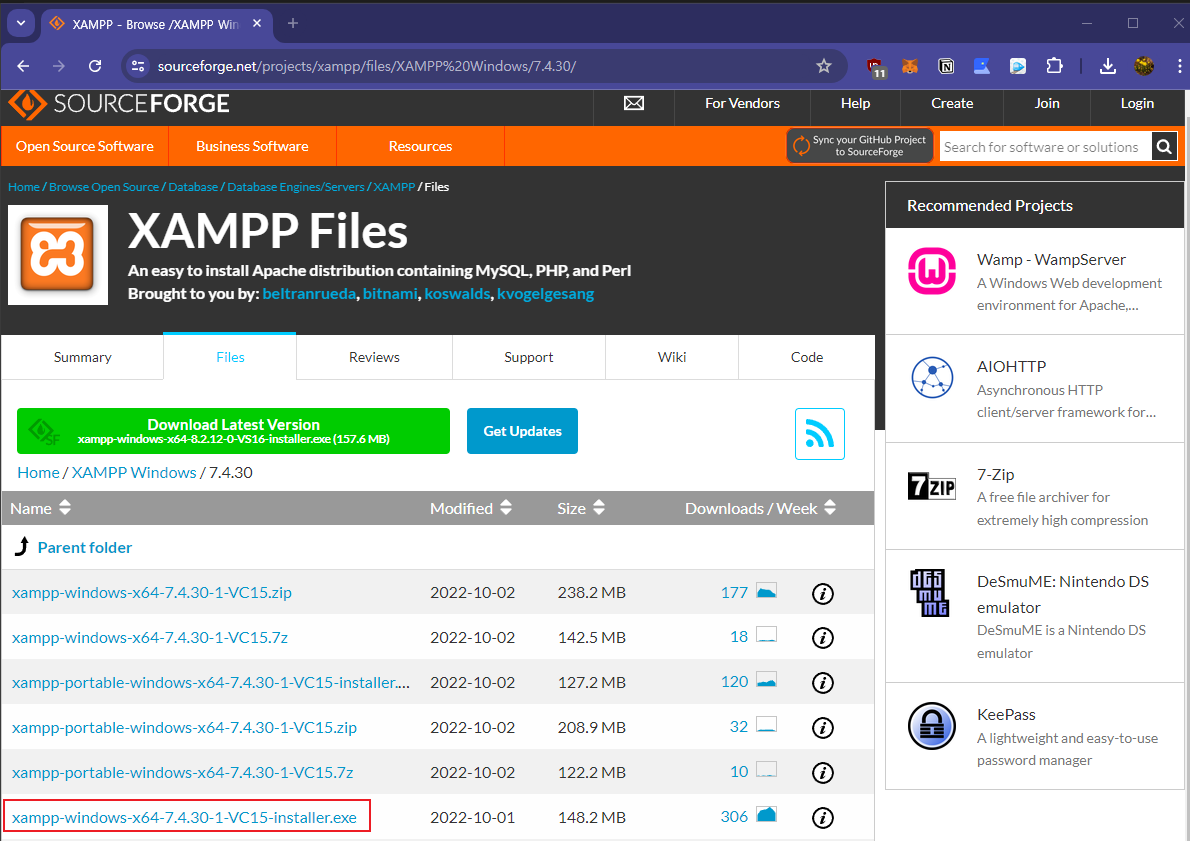The image size is (1190, 841).
Task: Sort files by Modified column arrows
Action: pos(505,508)
